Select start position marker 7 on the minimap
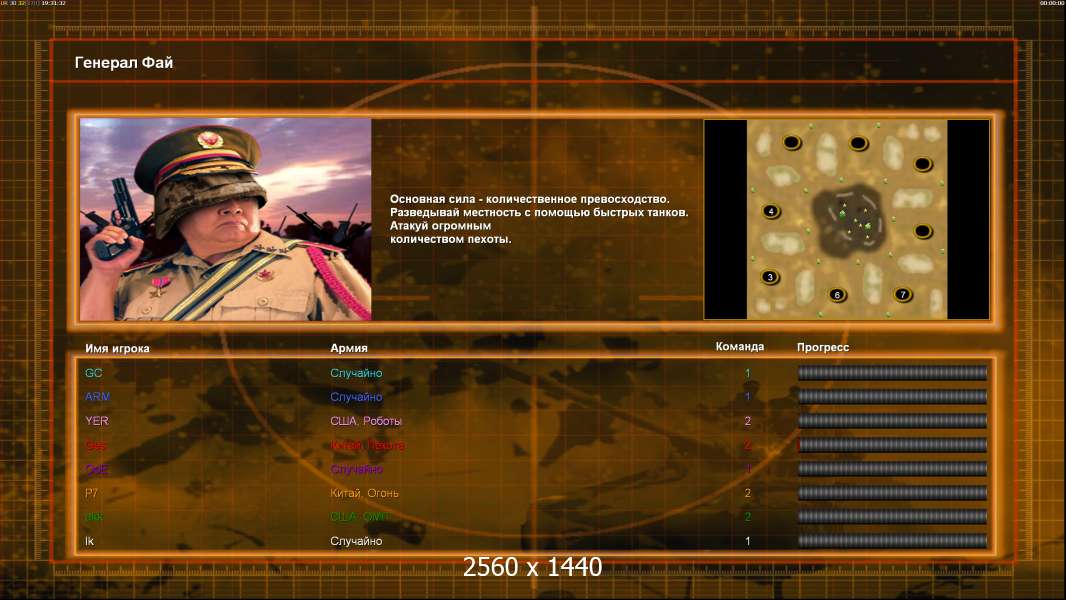 (x=902, y=294)
